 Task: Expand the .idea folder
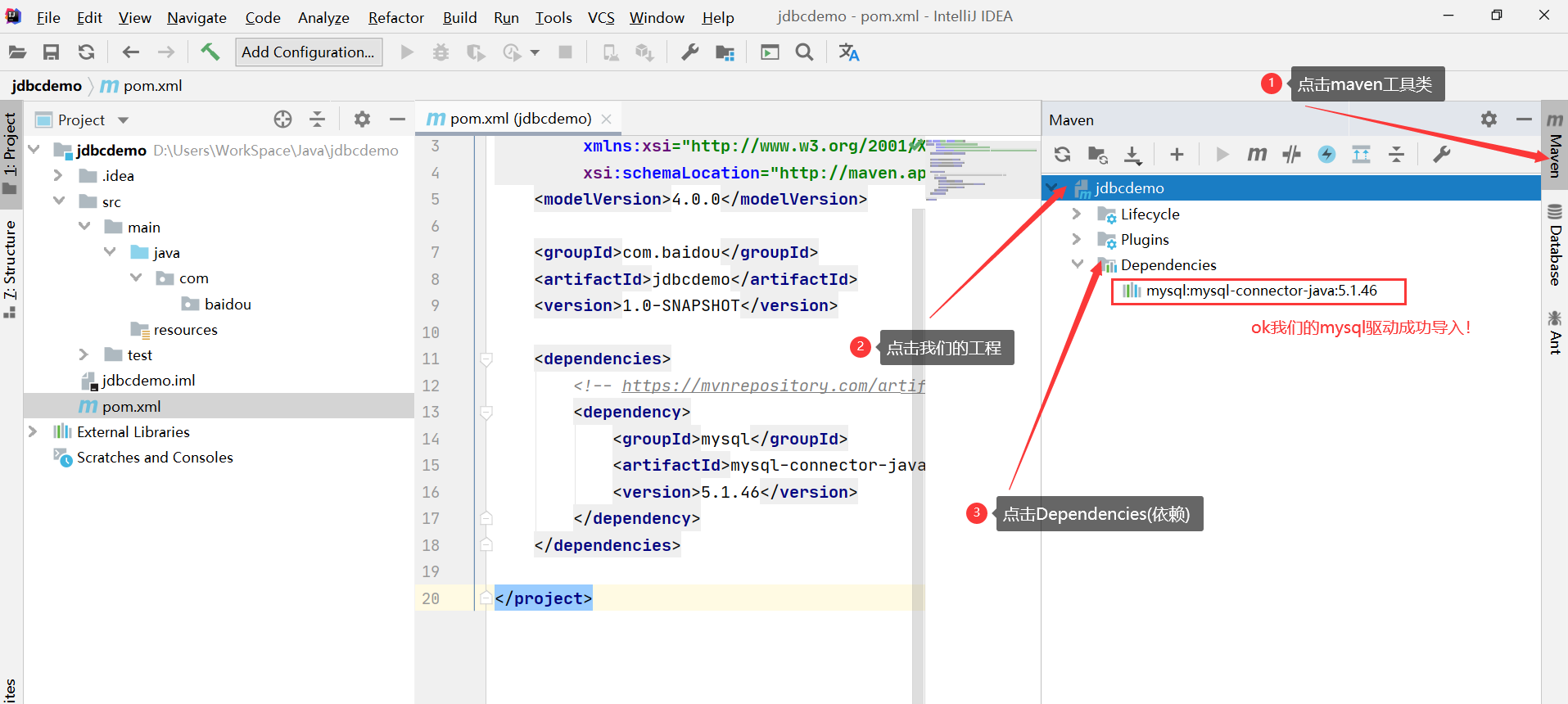coord(58,175)
